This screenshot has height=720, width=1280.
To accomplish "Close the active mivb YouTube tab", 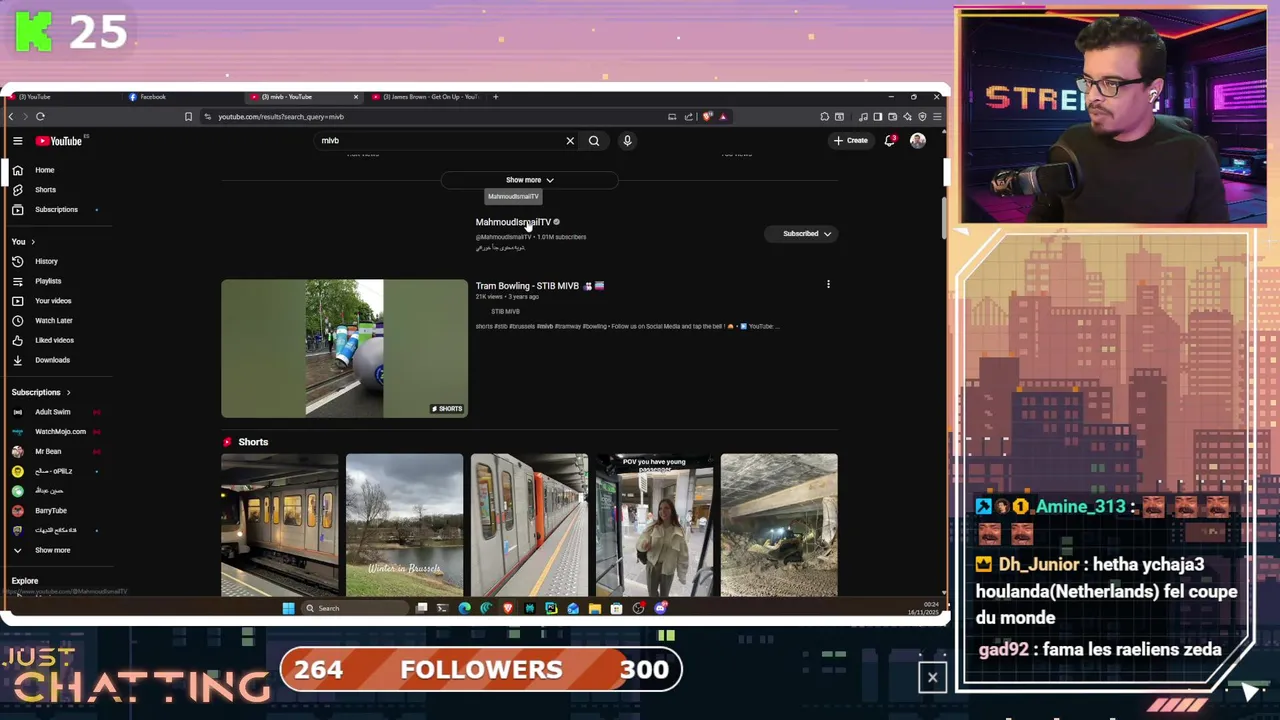I will (x=355, y=97).
